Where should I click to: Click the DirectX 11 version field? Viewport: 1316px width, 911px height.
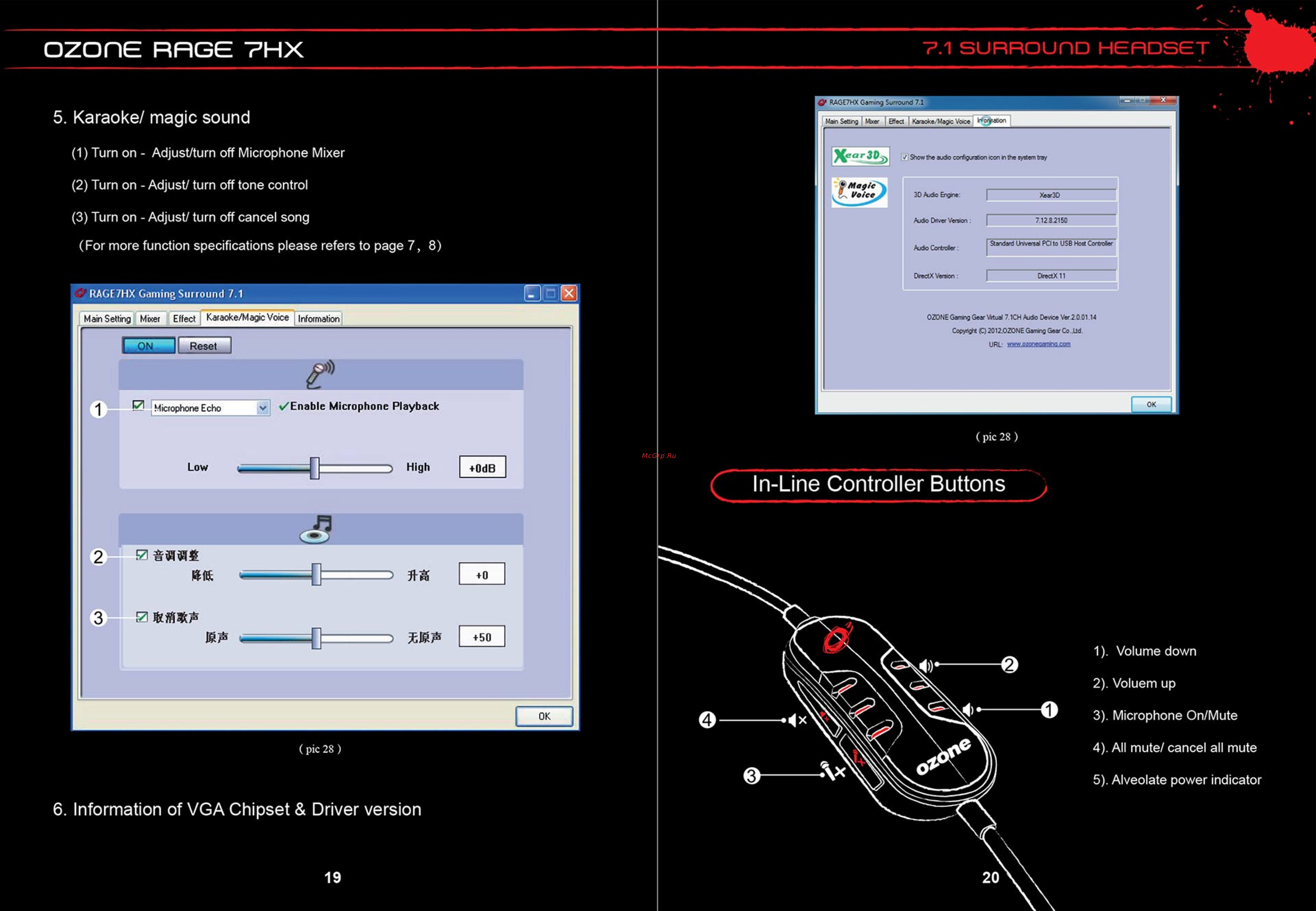pyautogui.click(x=1051, y=276)
